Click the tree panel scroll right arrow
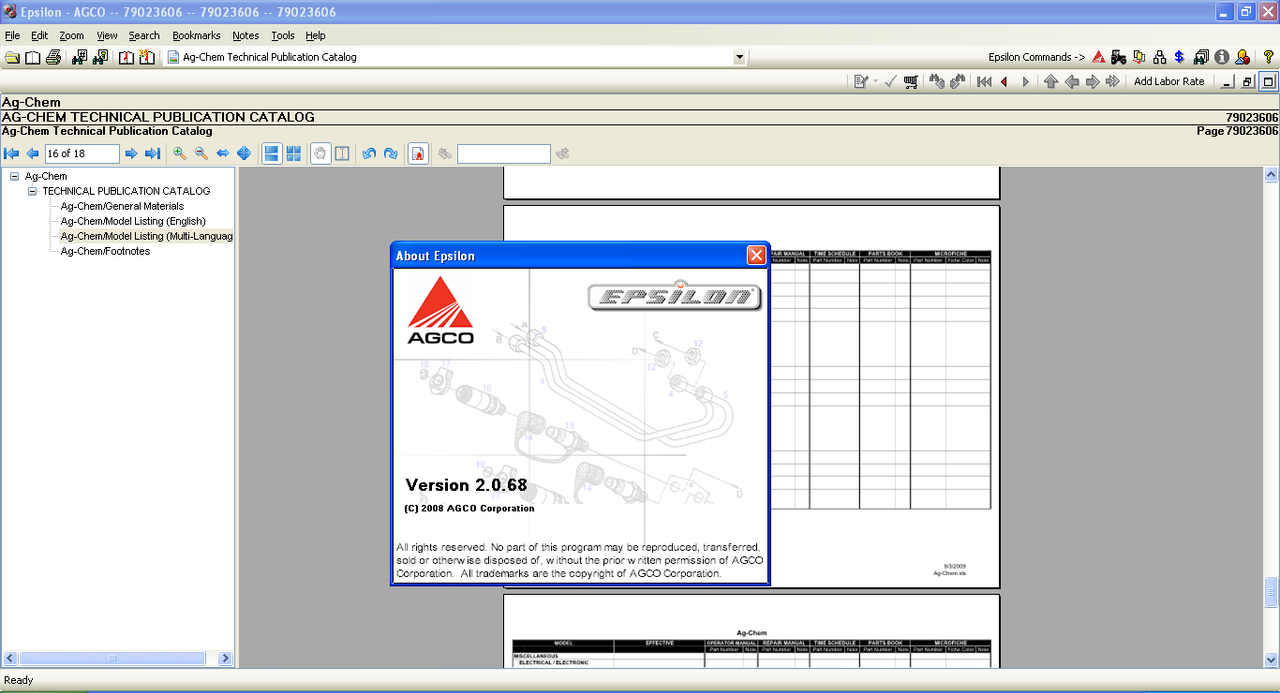 tap(225, 658)
